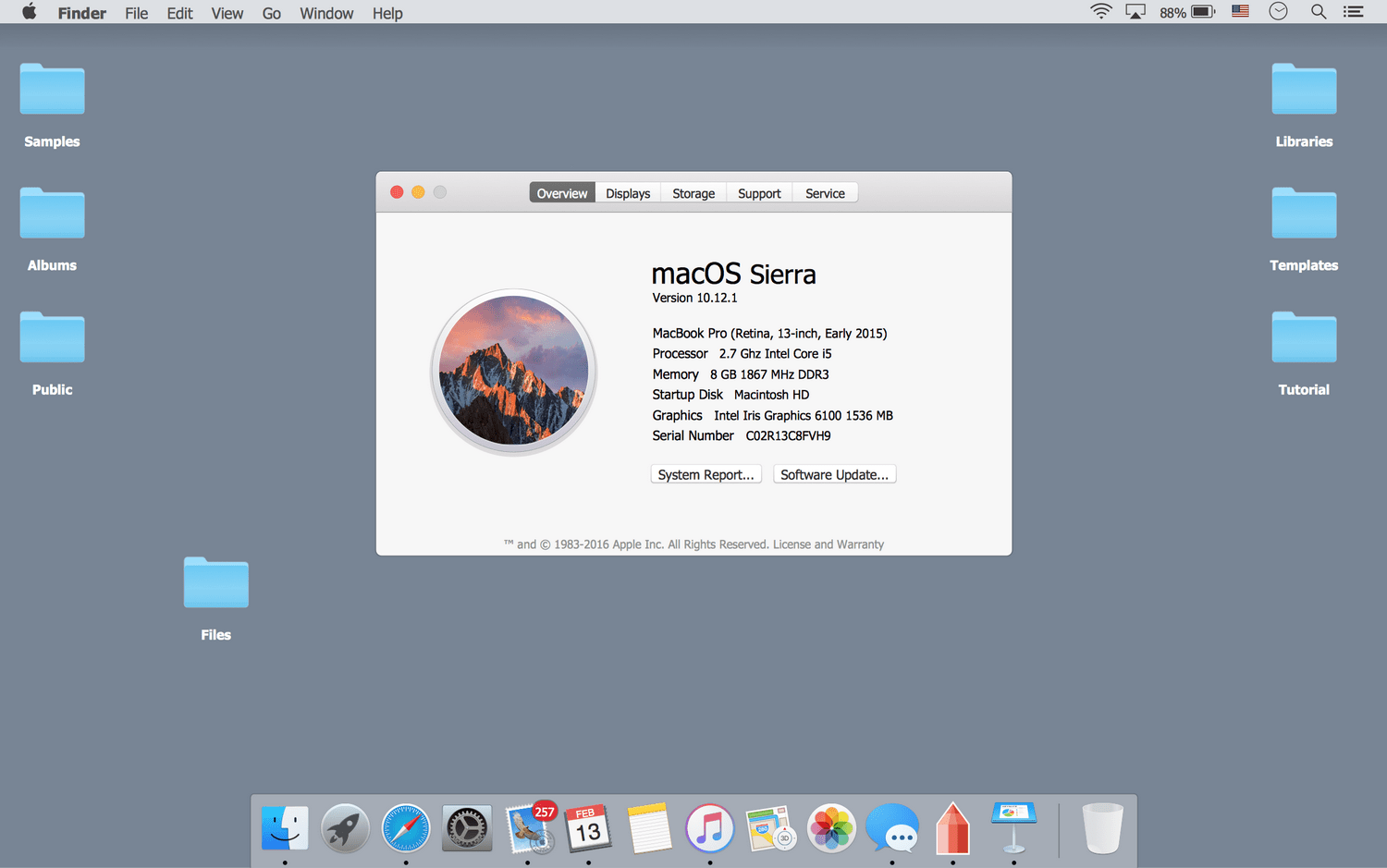Open Safari from the Dock
The height and width of the screenshot is (868, 1387).
coord(405,828)
